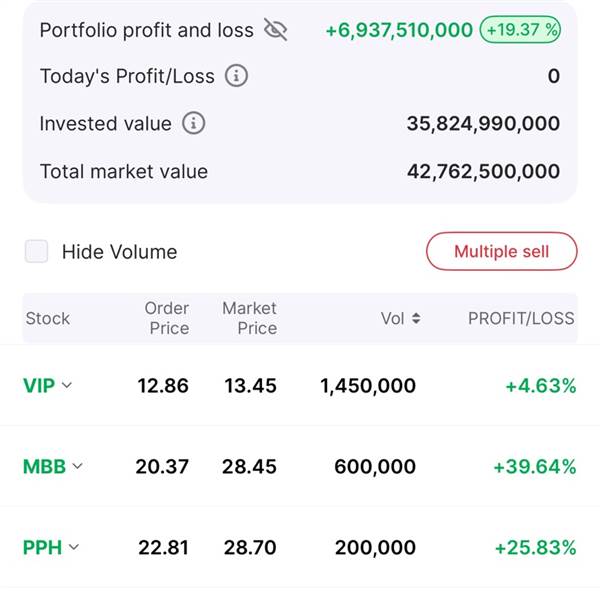Select the PPH stock ticker
600x600 pixels.
(x=42, y=547)
